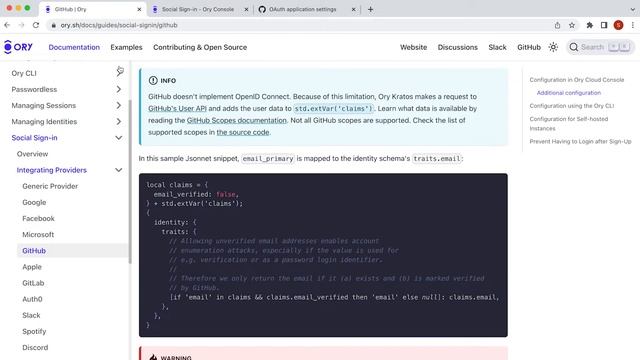The width and height of the screenshot is (640, 360).
Task: Expand the Passwordless sidebar chevron
Action: [118, 89]
